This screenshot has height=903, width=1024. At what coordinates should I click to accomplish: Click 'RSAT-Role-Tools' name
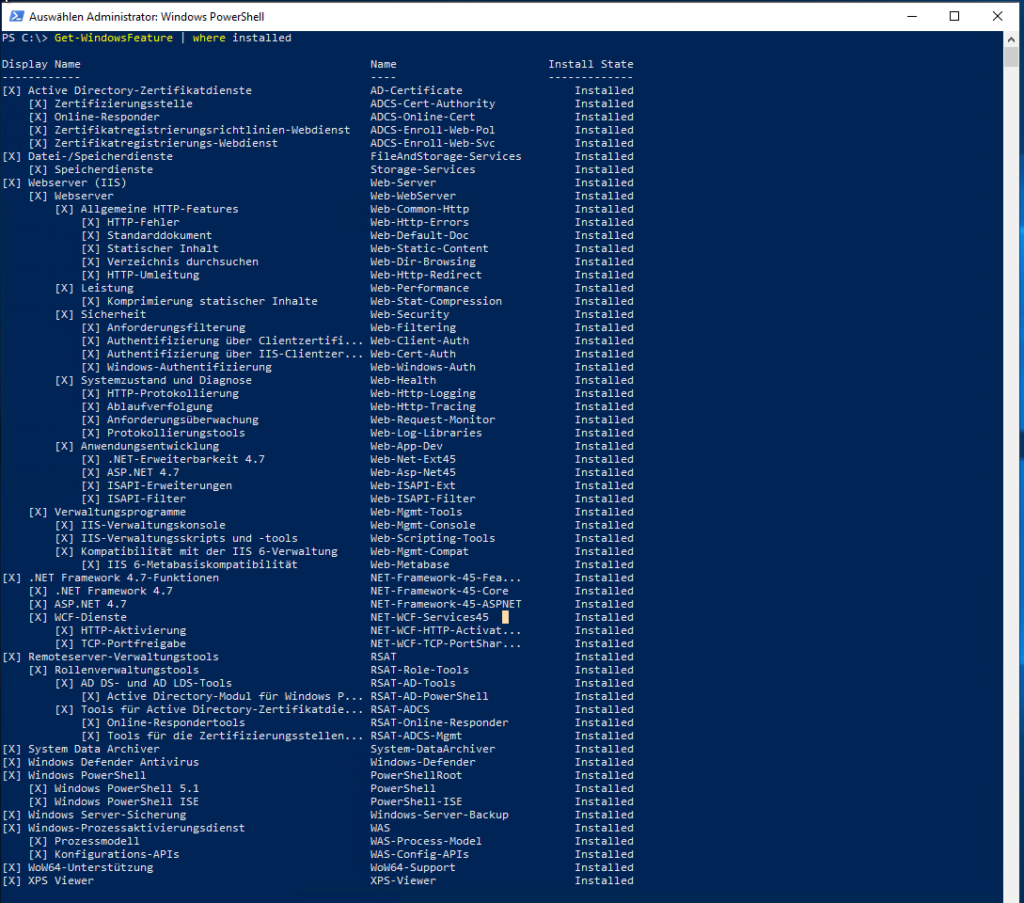pos(419,670)
